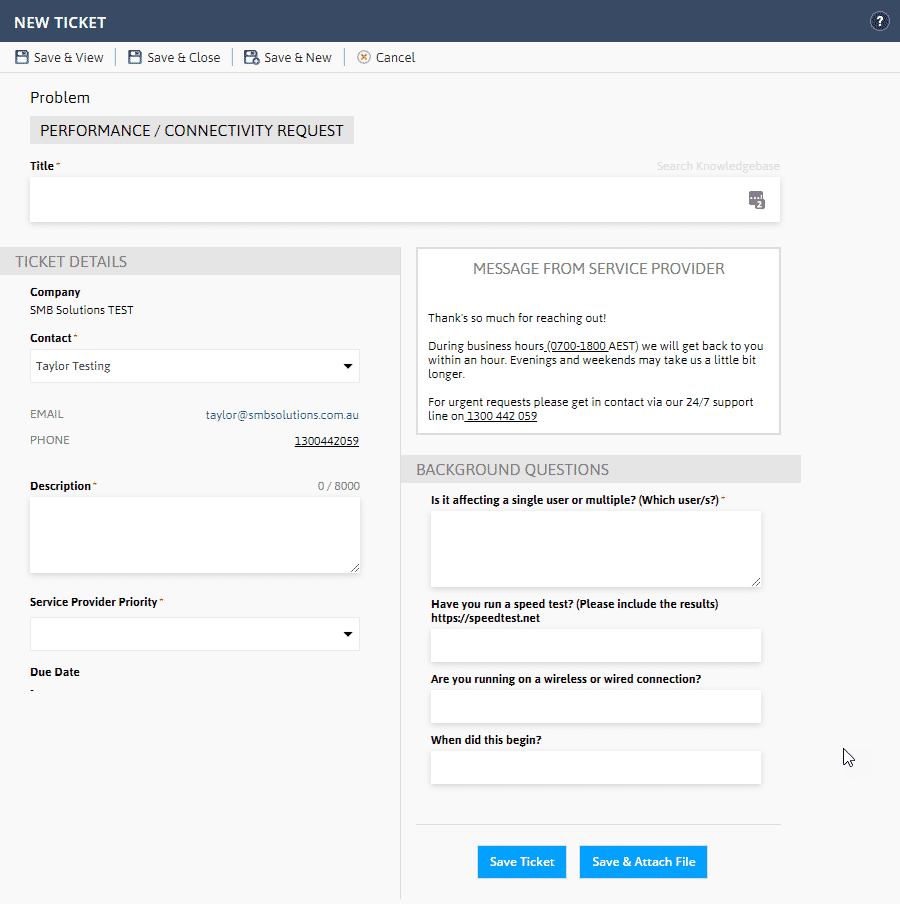Open the taylor@smbsolutions.com.au email link

tap(282, 415)
